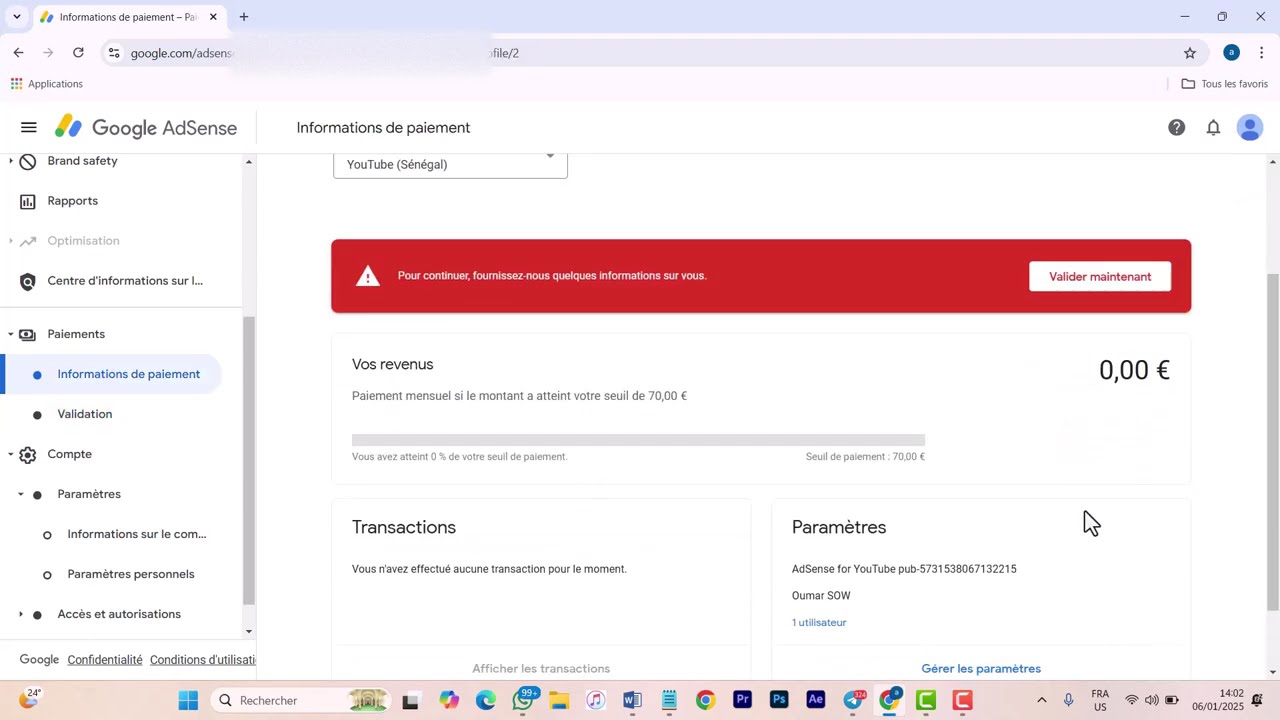Open the Applications shortcut in bookmarks bar

pos(46,84)
